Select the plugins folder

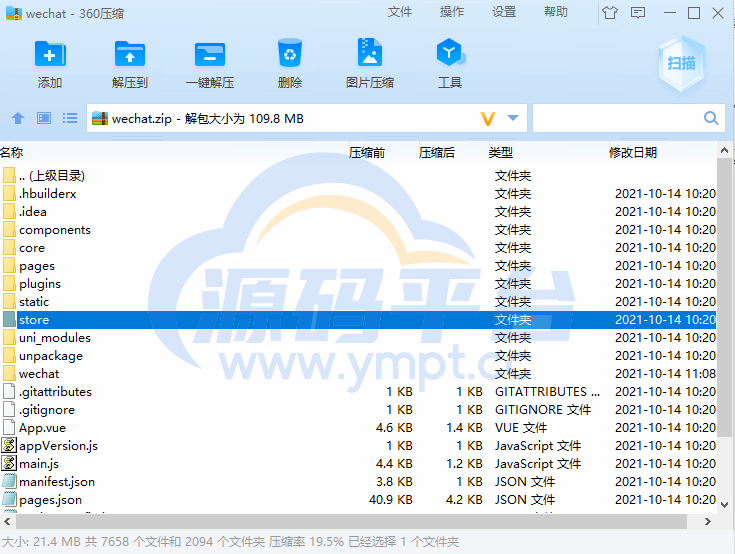[x=40, y=284]
